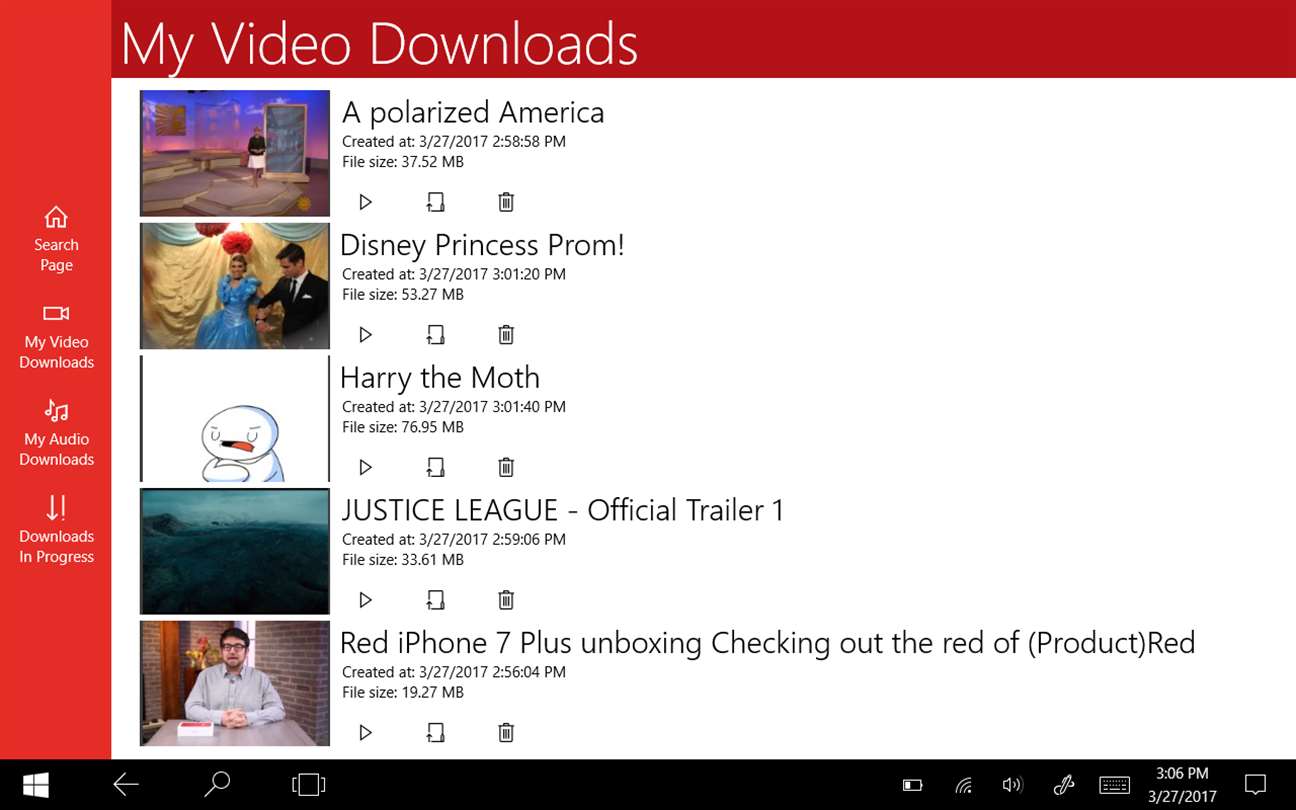Click the File size: 19.27 MB text
The width and height of the screenshot is (1296, 810).
(403, 692)
